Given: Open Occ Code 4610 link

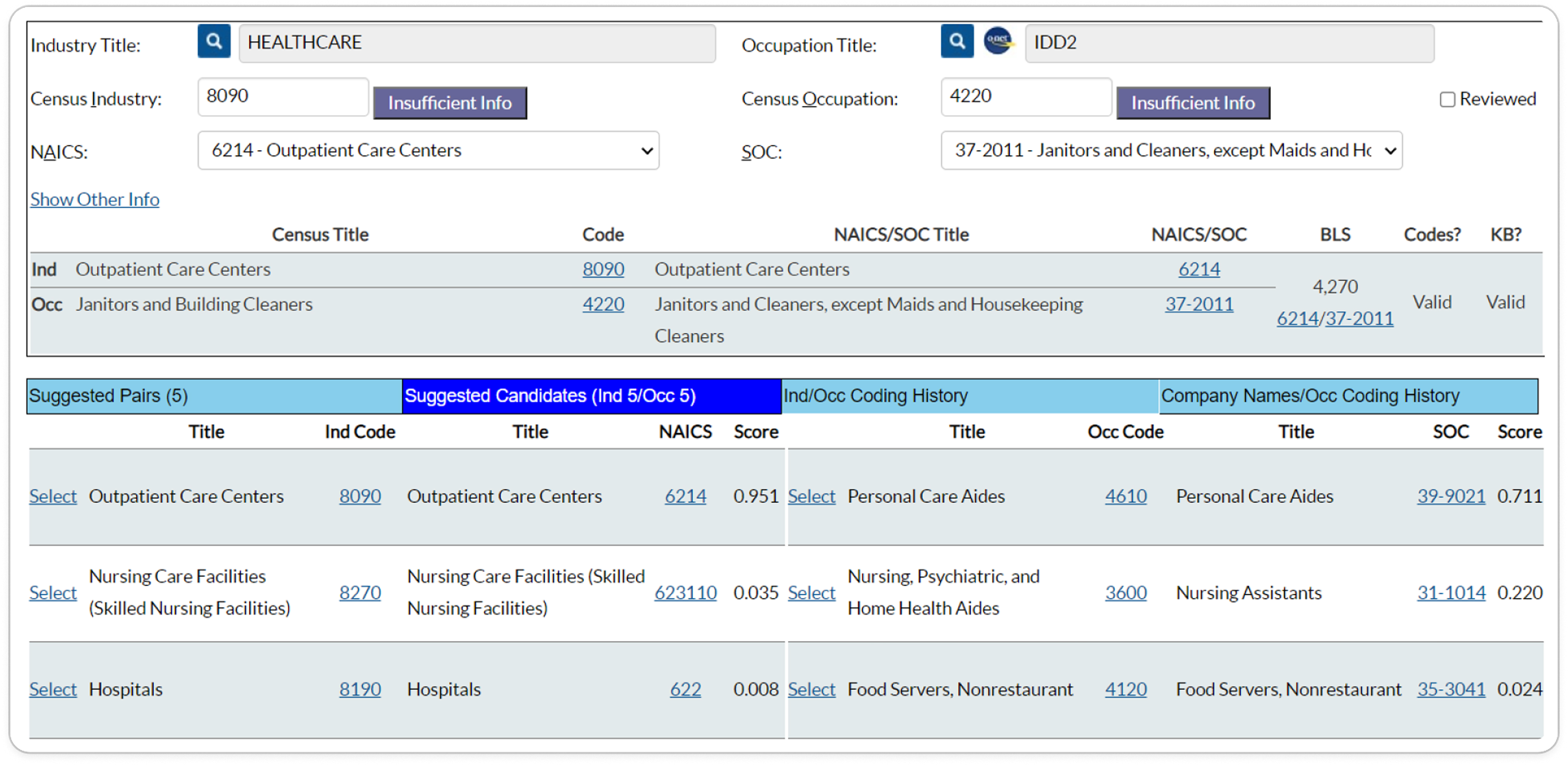Looking at the screenshot, I should point(1125,496).
